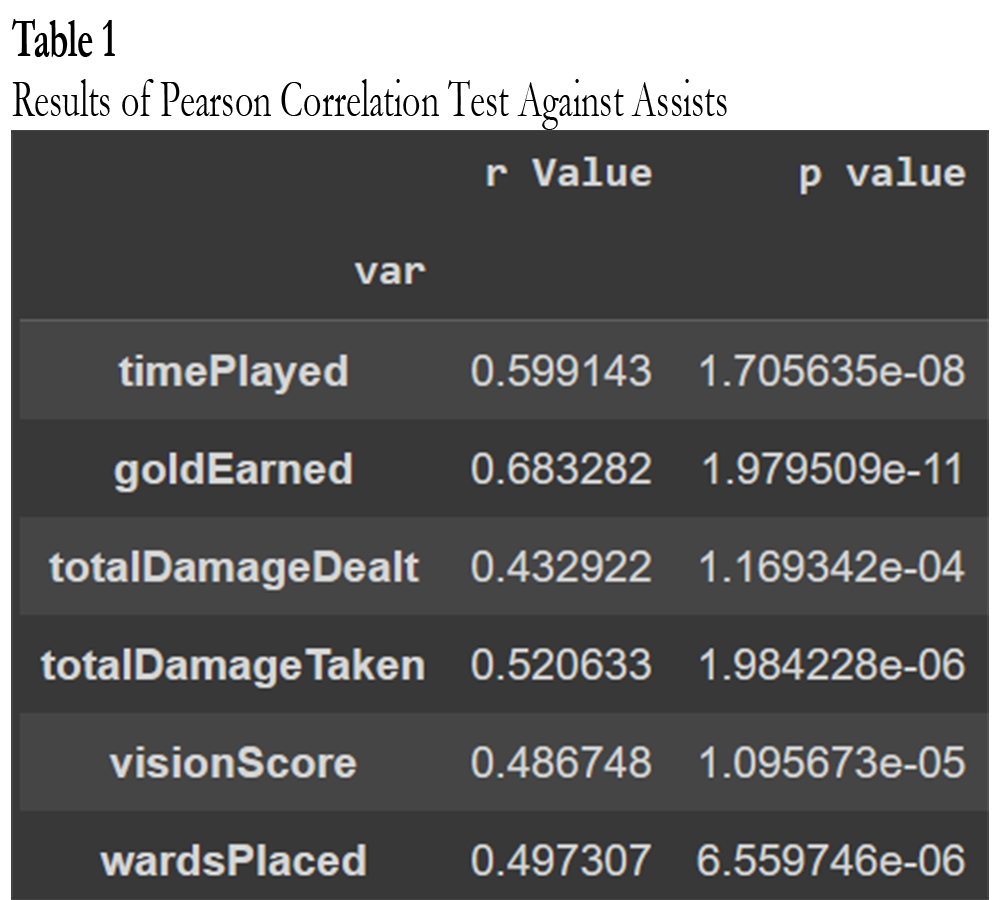This screenshot has height=900, width=1000.
Task: Click p value 1.169342e-04
Action: [x=832, y=567]
